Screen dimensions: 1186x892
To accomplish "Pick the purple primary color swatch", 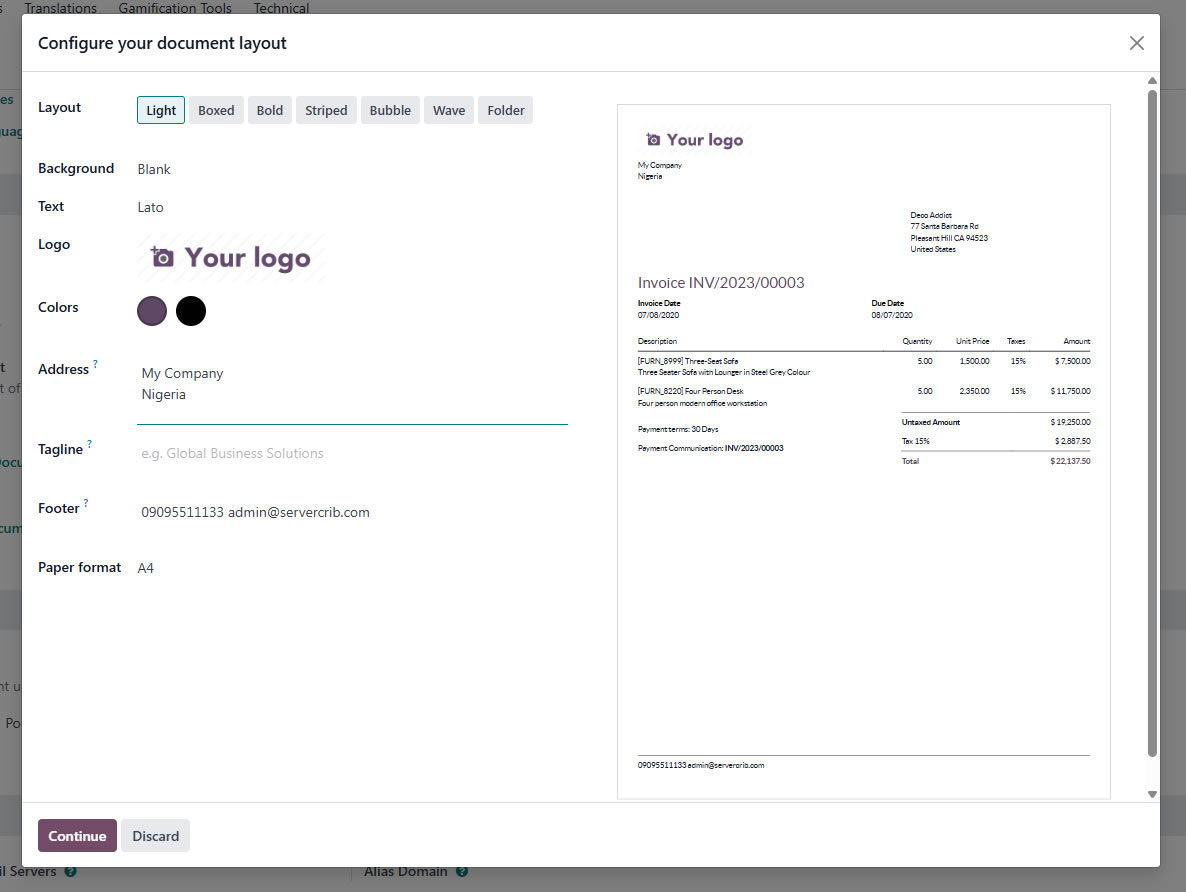I will (x=152, y=311).
